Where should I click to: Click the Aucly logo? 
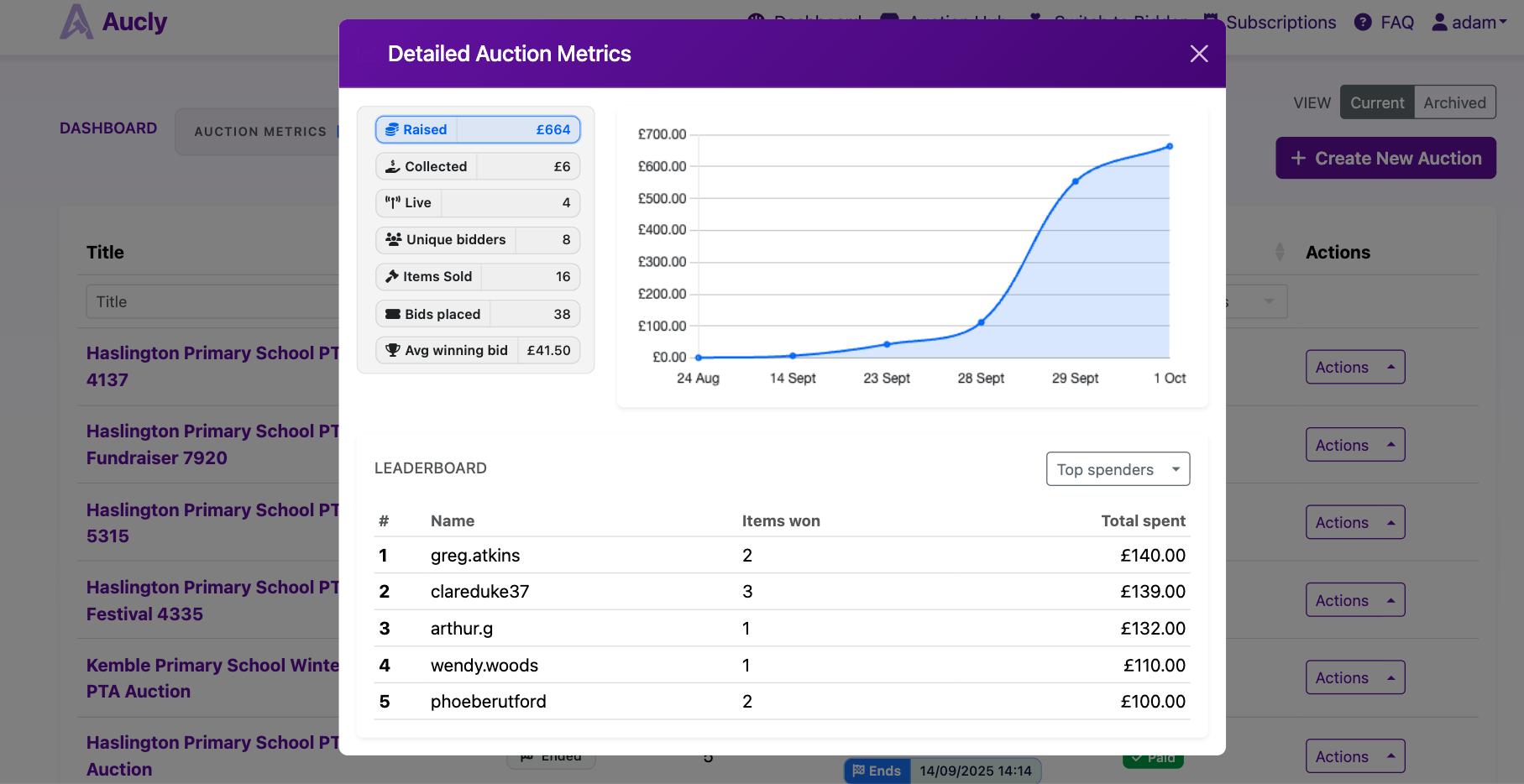113,22
